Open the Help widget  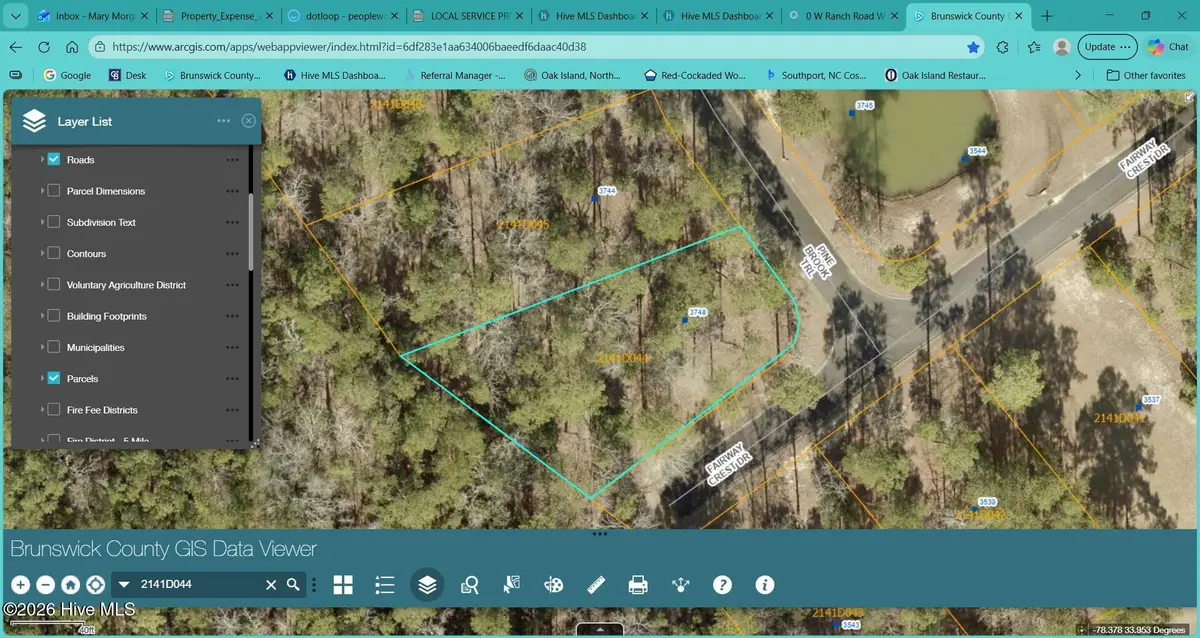coord(722,584)
